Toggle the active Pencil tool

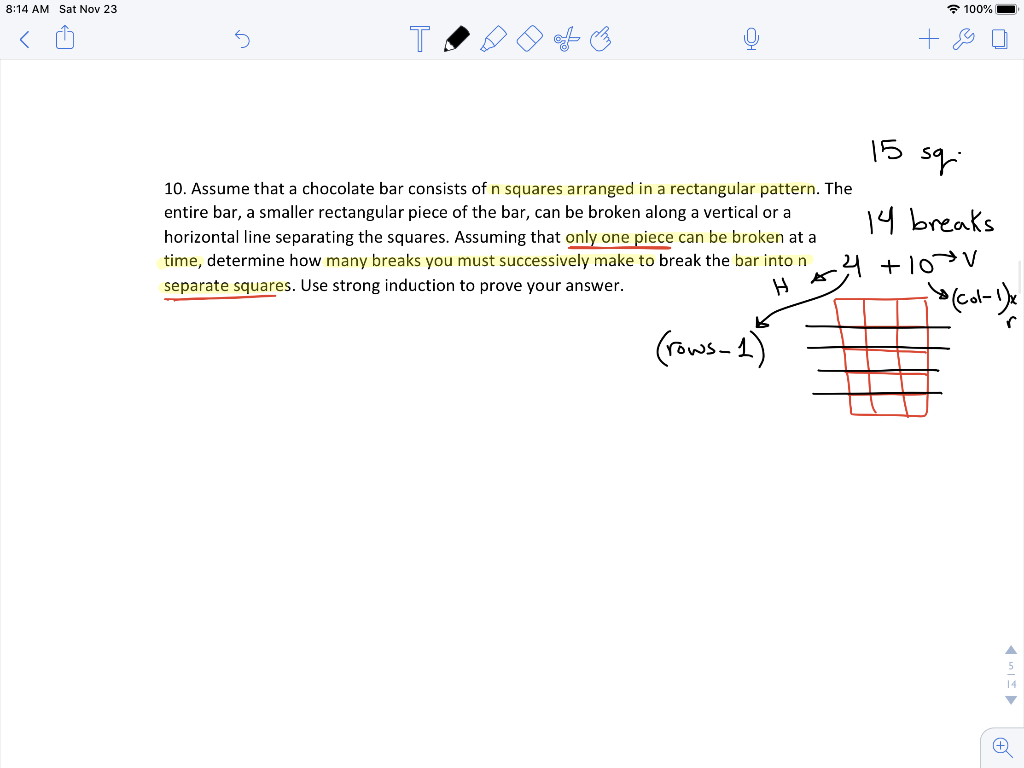457,39
